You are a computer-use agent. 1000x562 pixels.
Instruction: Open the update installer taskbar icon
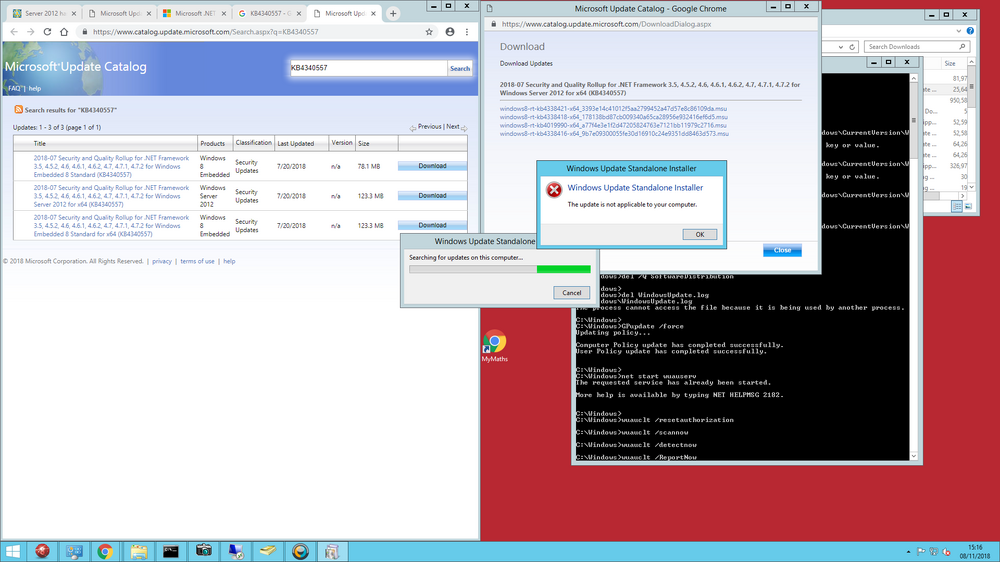332,551
